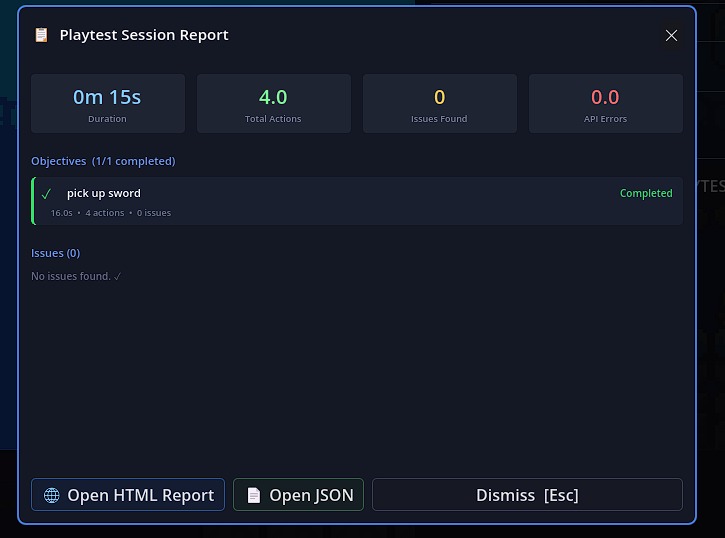
Task: Click the '0.0' API Errors value
Action: [x=605, y=97]
